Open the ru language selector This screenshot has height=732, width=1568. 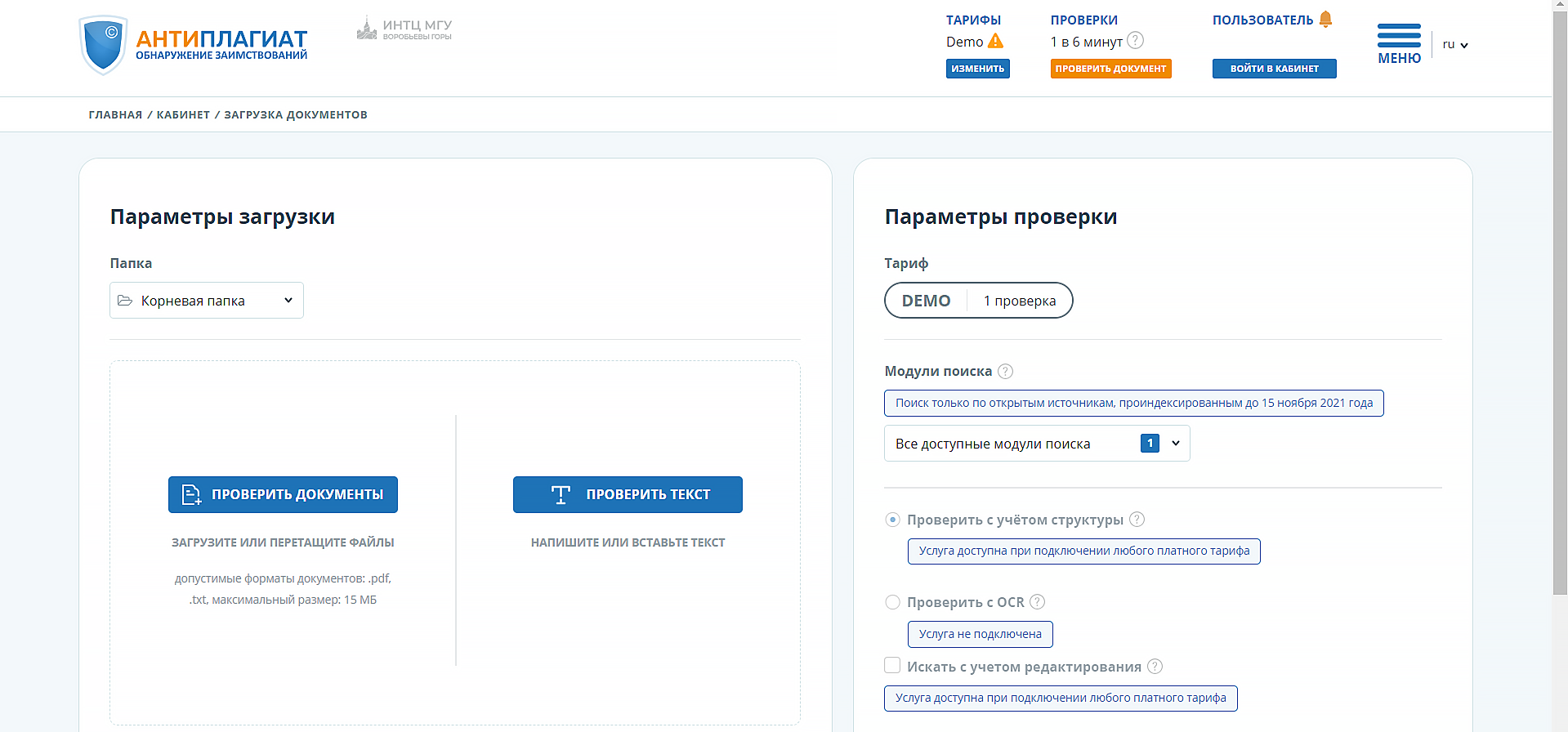[1455, 44]
